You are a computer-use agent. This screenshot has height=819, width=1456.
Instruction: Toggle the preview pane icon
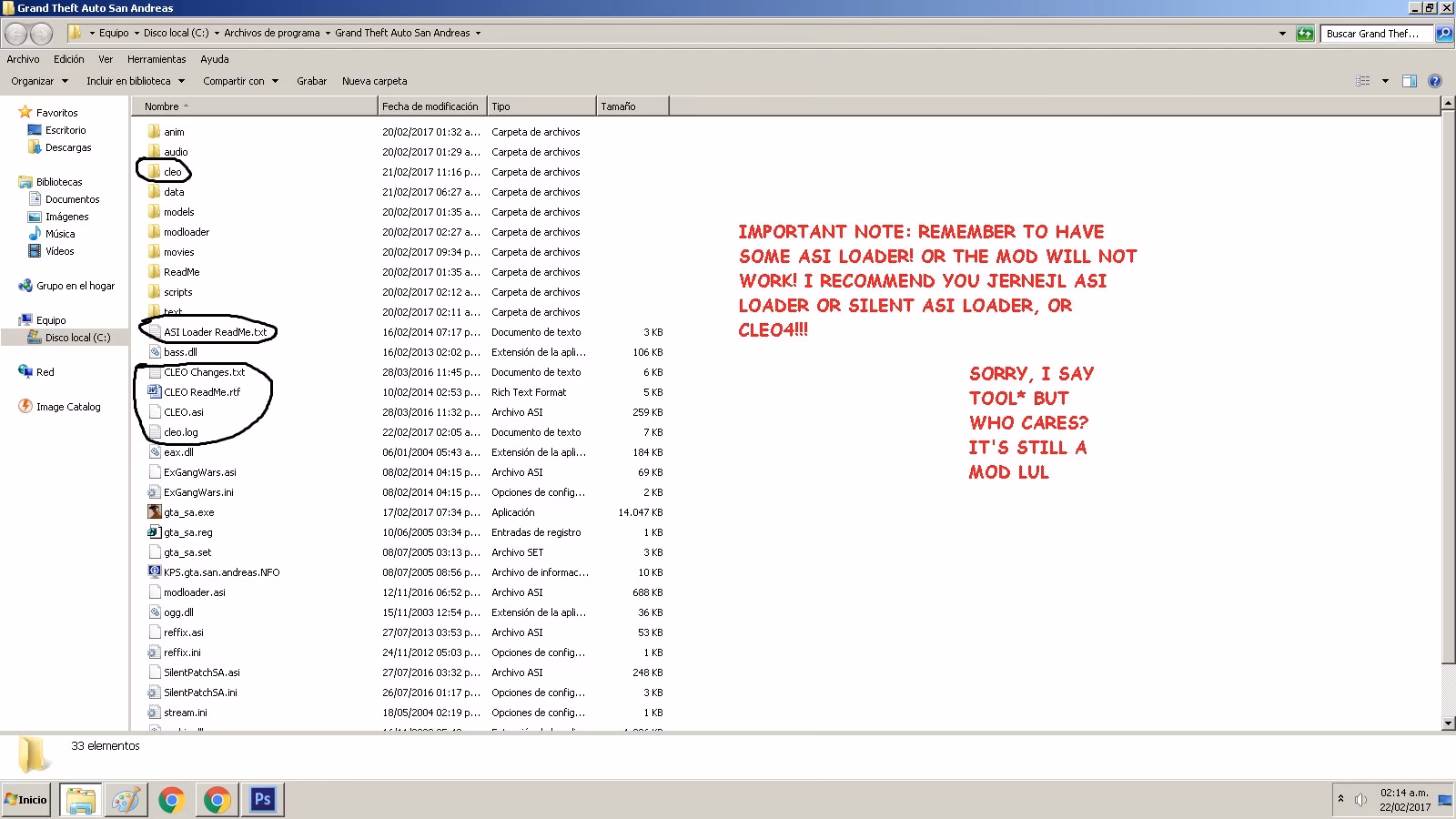click(1410, 81)
